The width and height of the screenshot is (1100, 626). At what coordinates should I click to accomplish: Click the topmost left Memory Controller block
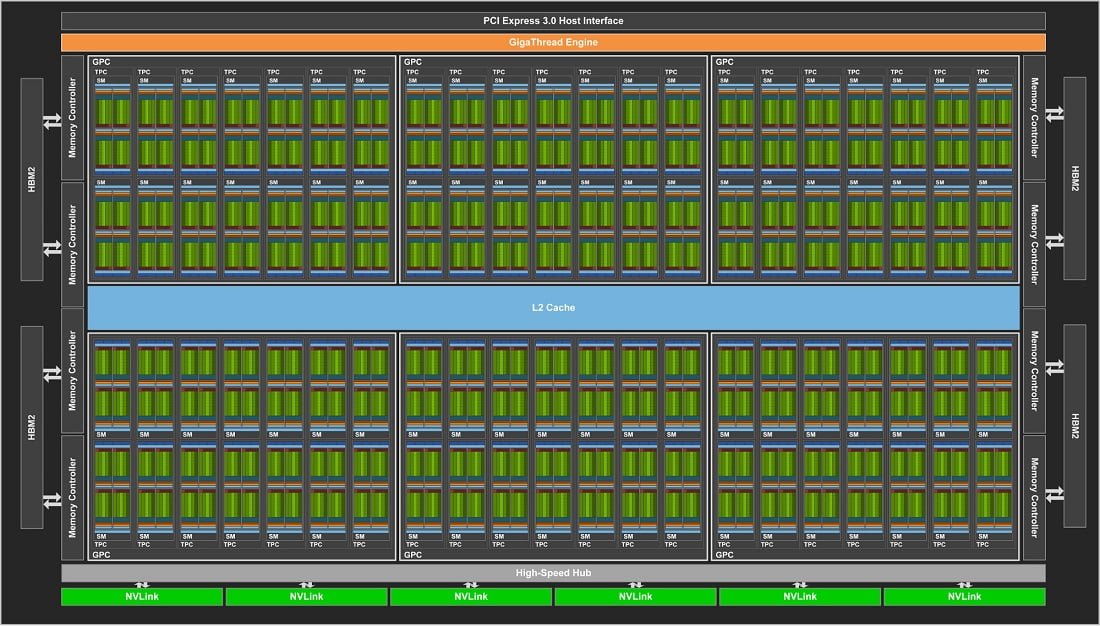[72, 116]
